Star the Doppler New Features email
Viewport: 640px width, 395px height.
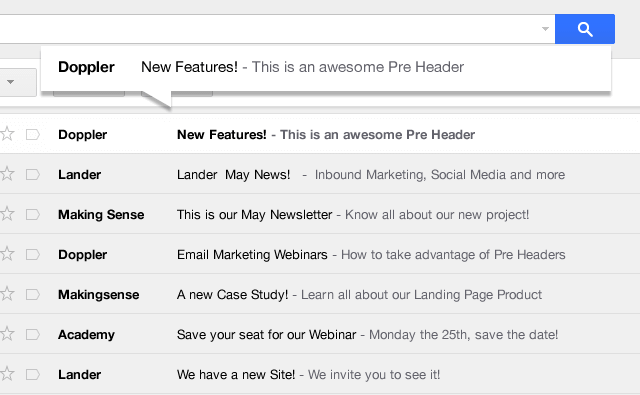pyautogui.click(x=7, y=134)
